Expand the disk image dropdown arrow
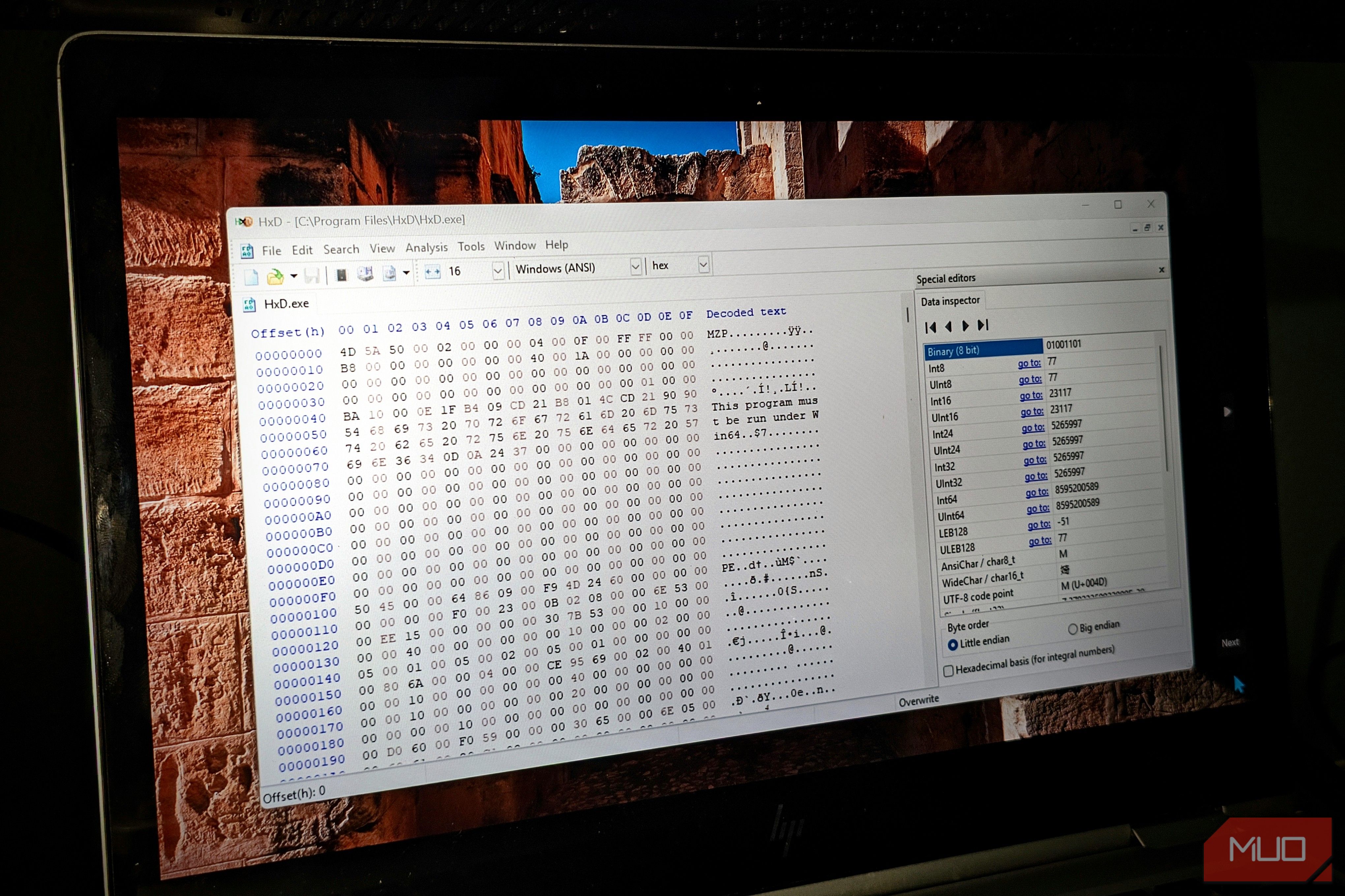Viewport: 1345px width, 896px height. (406, 273)
